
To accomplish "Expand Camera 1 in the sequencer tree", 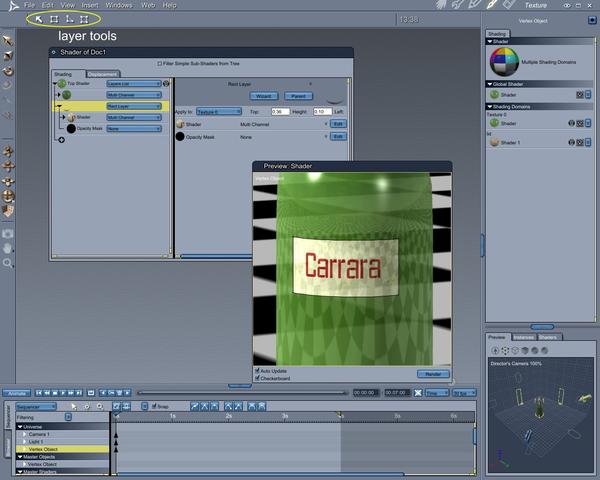I will [24, 434].
